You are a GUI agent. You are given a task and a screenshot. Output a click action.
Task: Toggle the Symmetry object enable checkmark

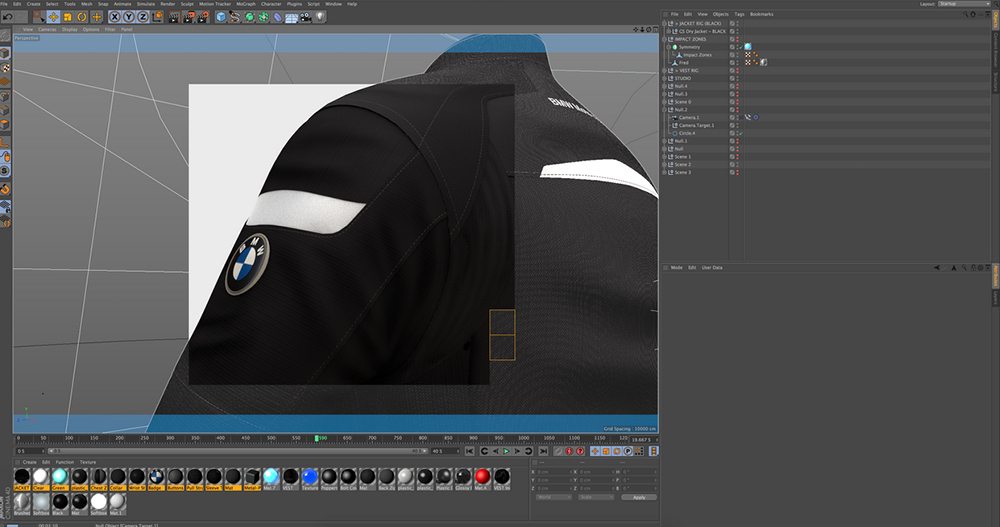[741, 47]
